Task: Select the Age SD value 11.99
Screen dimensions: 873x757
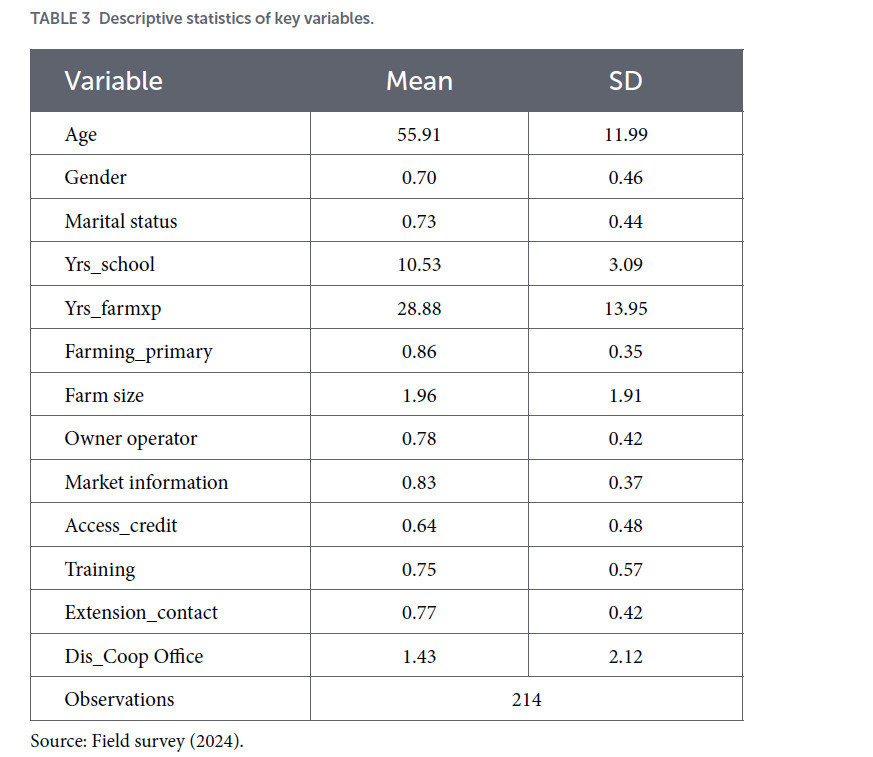Action: point(626,135)
